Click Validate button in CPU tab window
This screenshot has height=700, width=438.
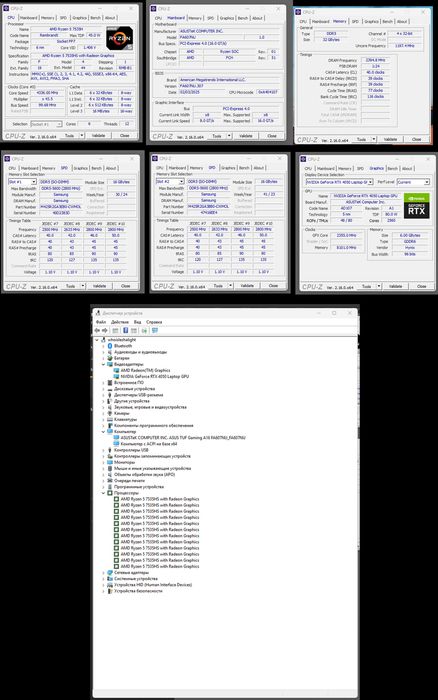click(x=99, y=135)
